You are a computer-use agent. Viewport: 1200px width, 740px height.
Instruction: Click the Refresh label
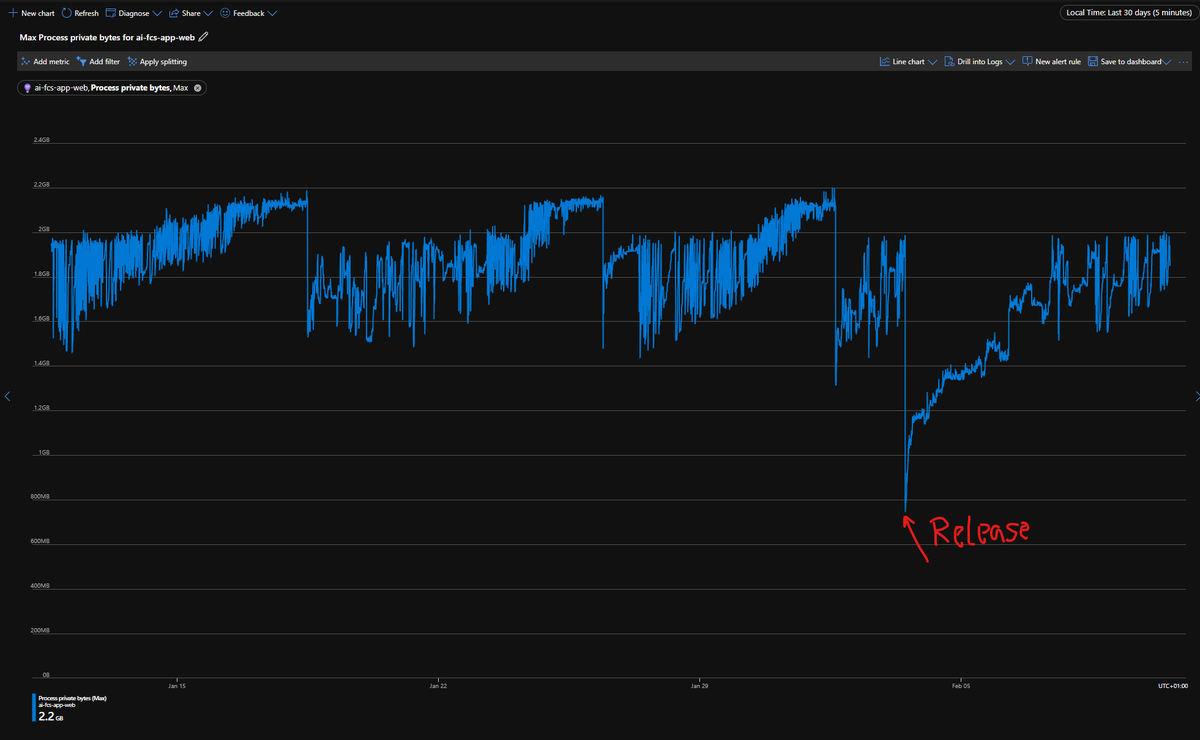click(x=87, y=14)
